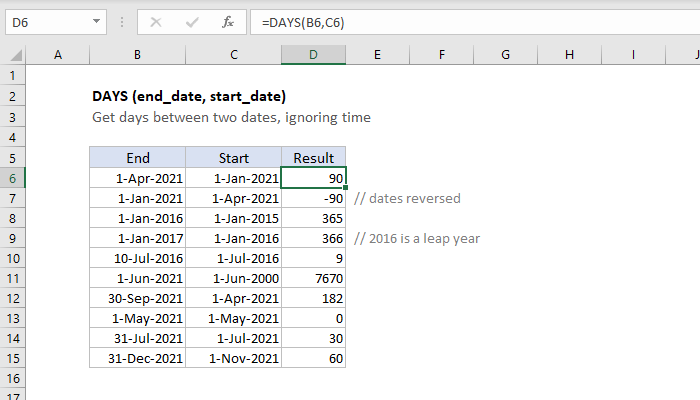
Task: Click the '// dates reversed' comment
Action: [x=407, y=198]
